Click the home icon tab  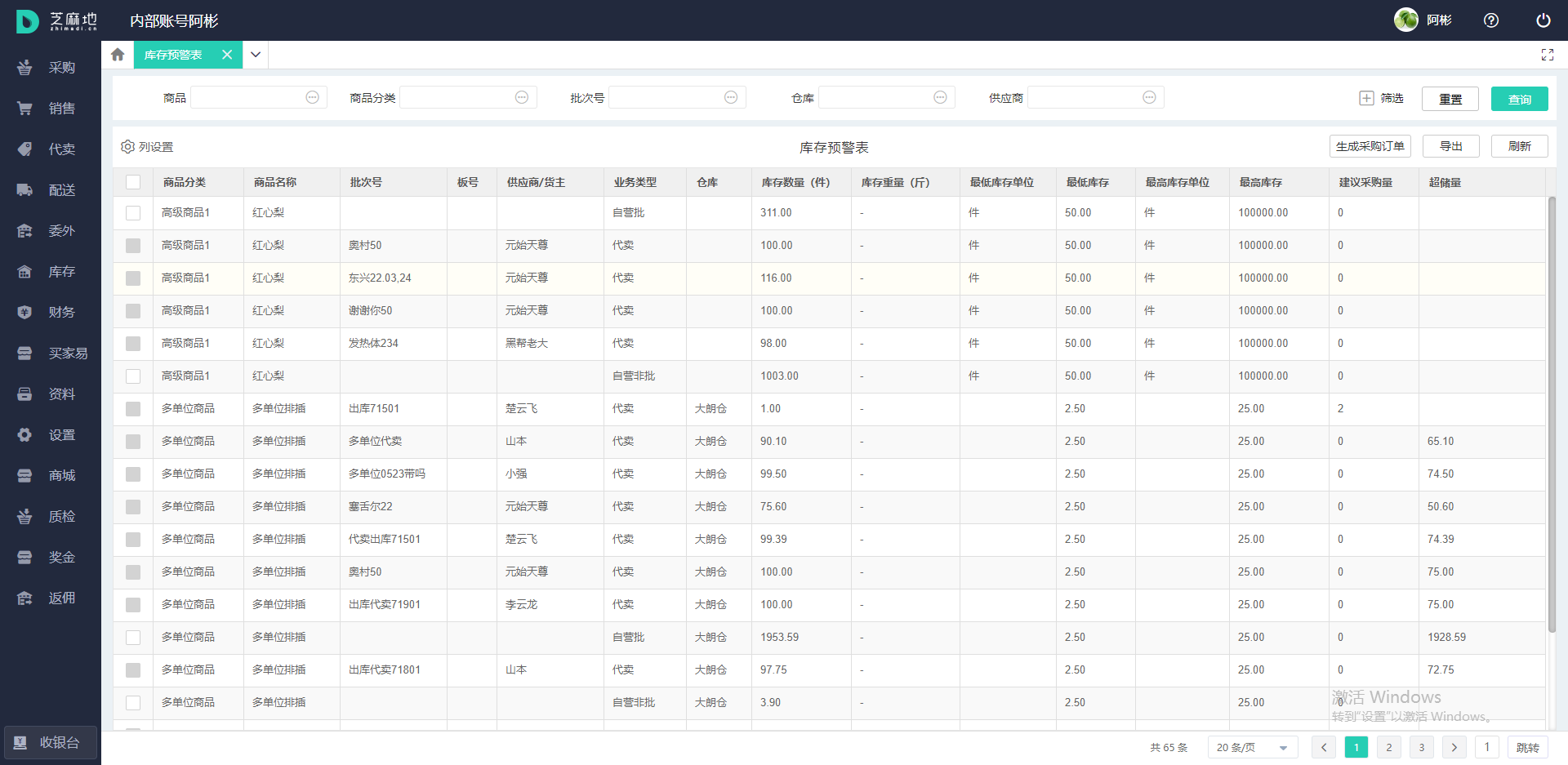click(118, 55)
